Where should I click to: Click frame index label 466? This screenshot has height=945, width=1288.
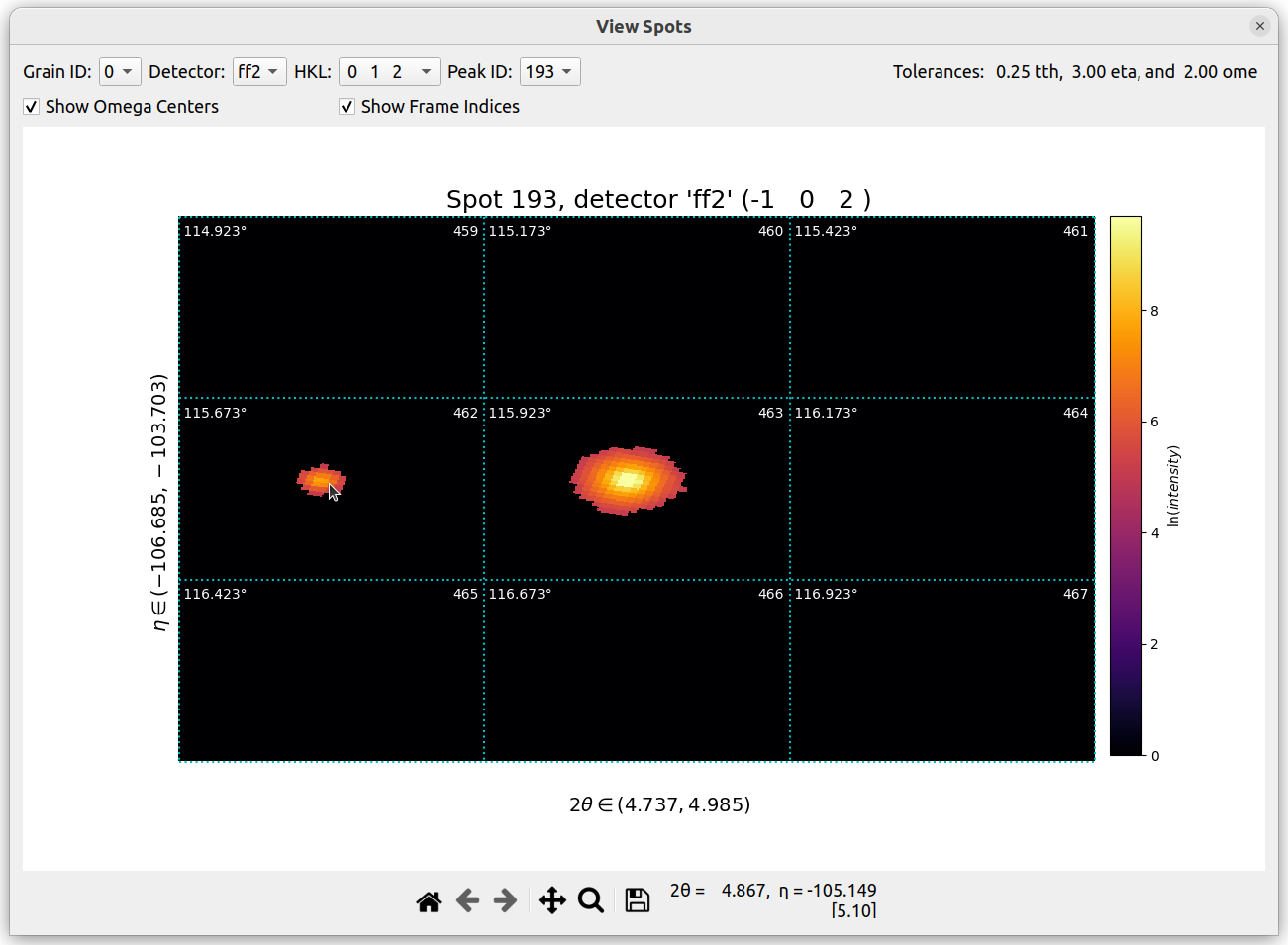pos(770,594)
